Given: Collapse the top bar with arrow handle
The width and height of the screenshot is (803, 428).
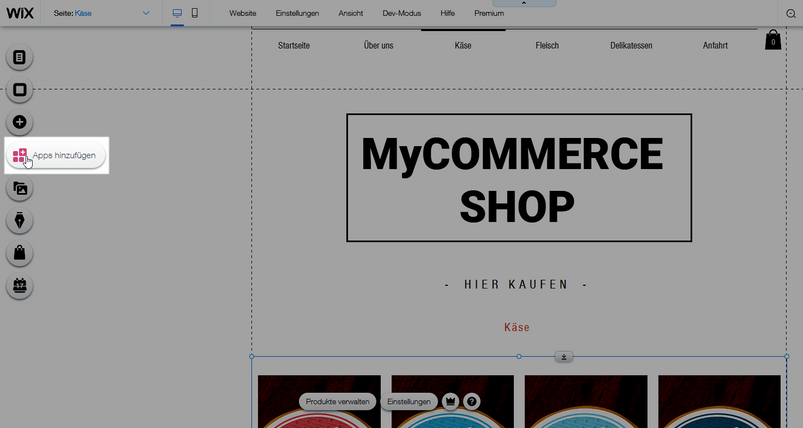Looking at the screenshot, I should click(524, 3).
